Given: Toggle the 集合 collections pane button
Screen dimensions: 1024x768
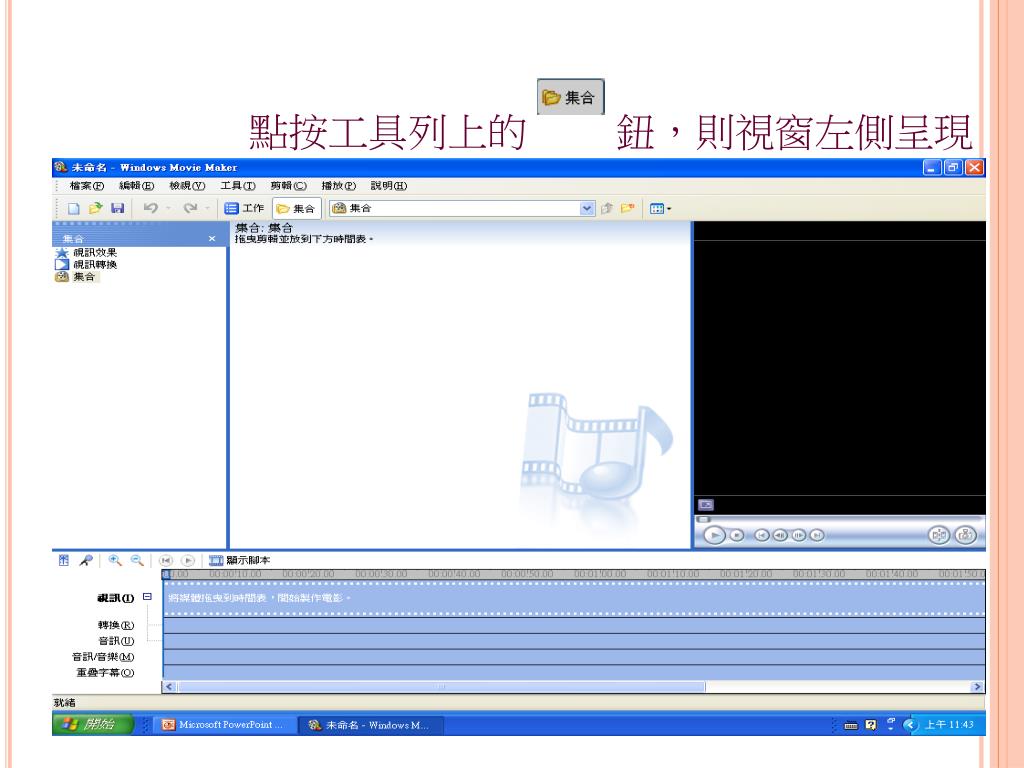Looking at the screenshot, I should 296,208.
